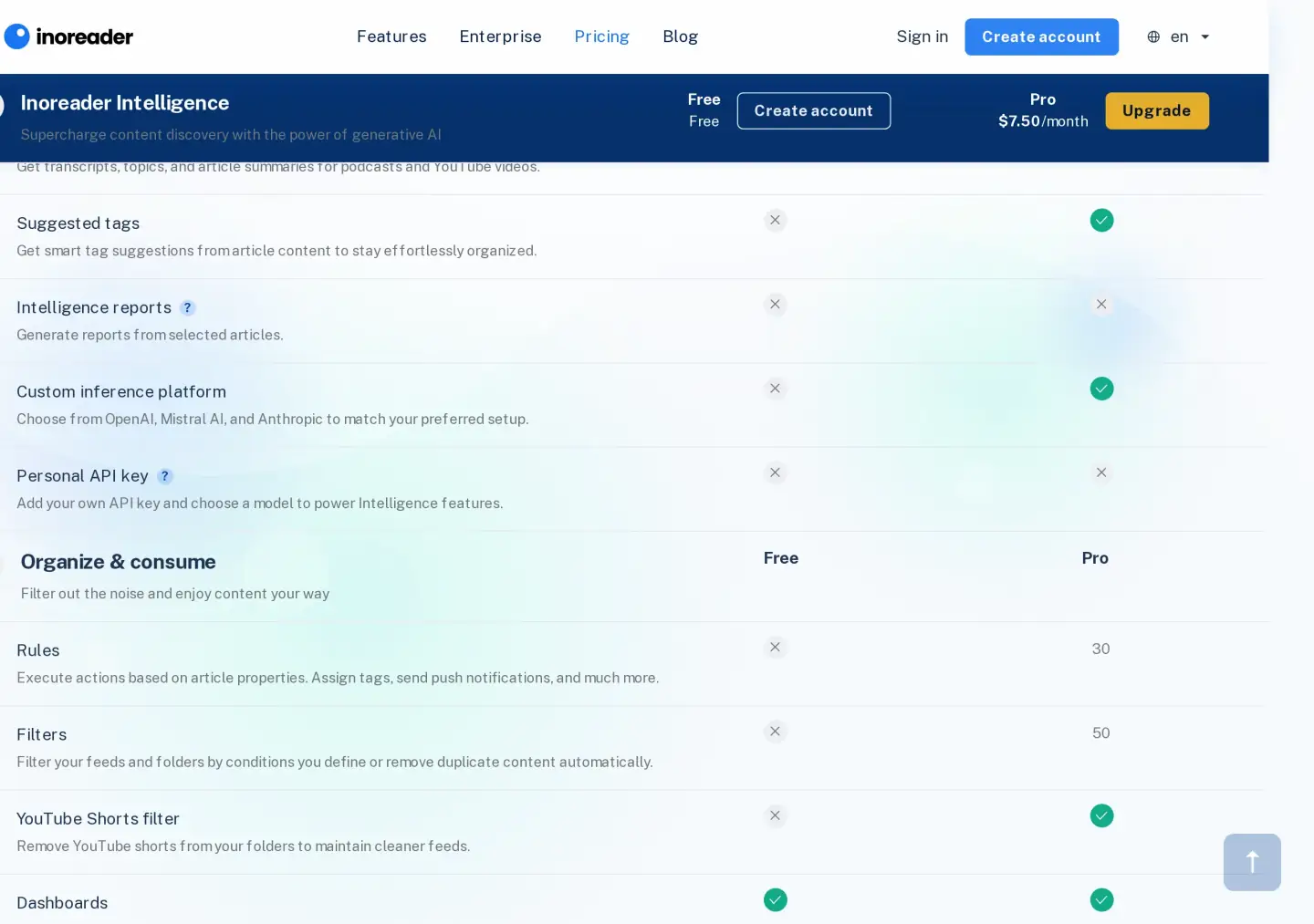Click the YouTube Shorts filter title
Image resolution: width=1314 pixels, height=924 pixels.
98,818
